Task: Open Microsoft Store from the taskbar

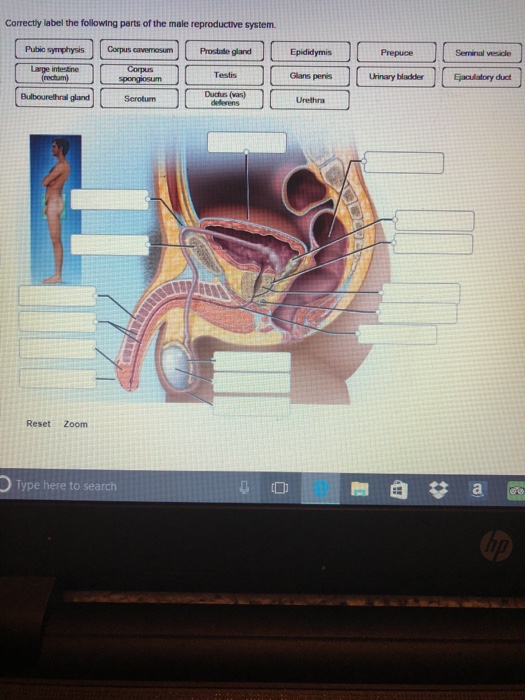Action: tap(399, 490)
